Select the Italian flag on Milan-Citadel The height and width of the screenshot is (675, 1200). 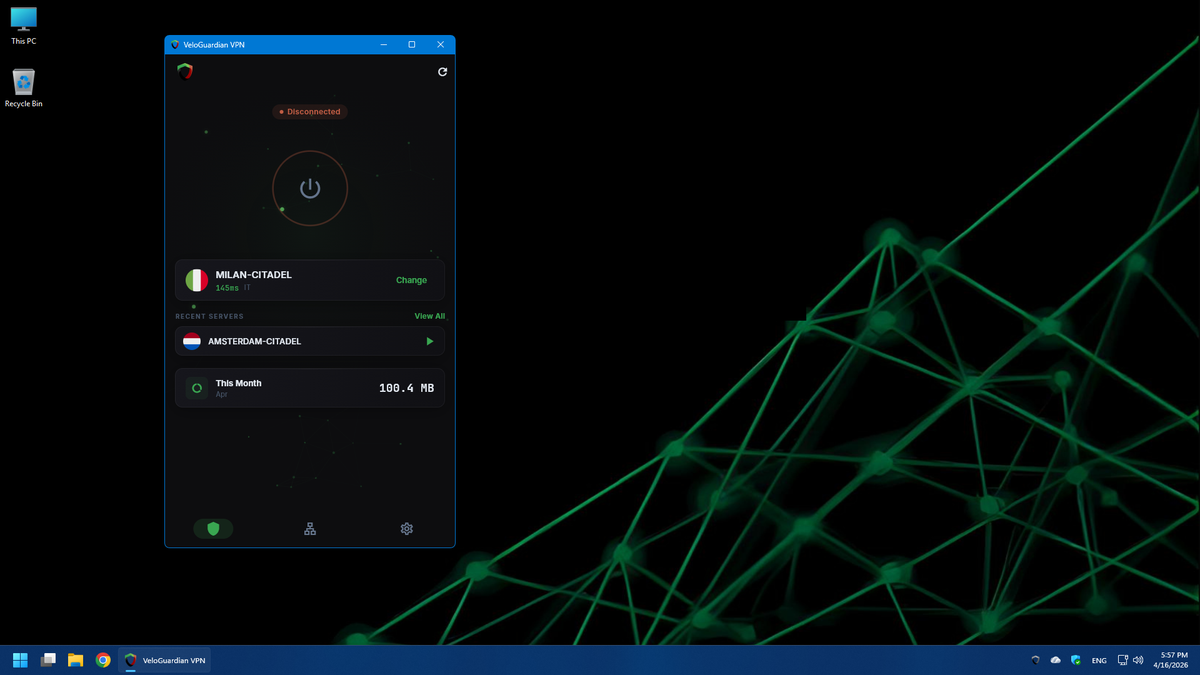[x=195, y=280]
